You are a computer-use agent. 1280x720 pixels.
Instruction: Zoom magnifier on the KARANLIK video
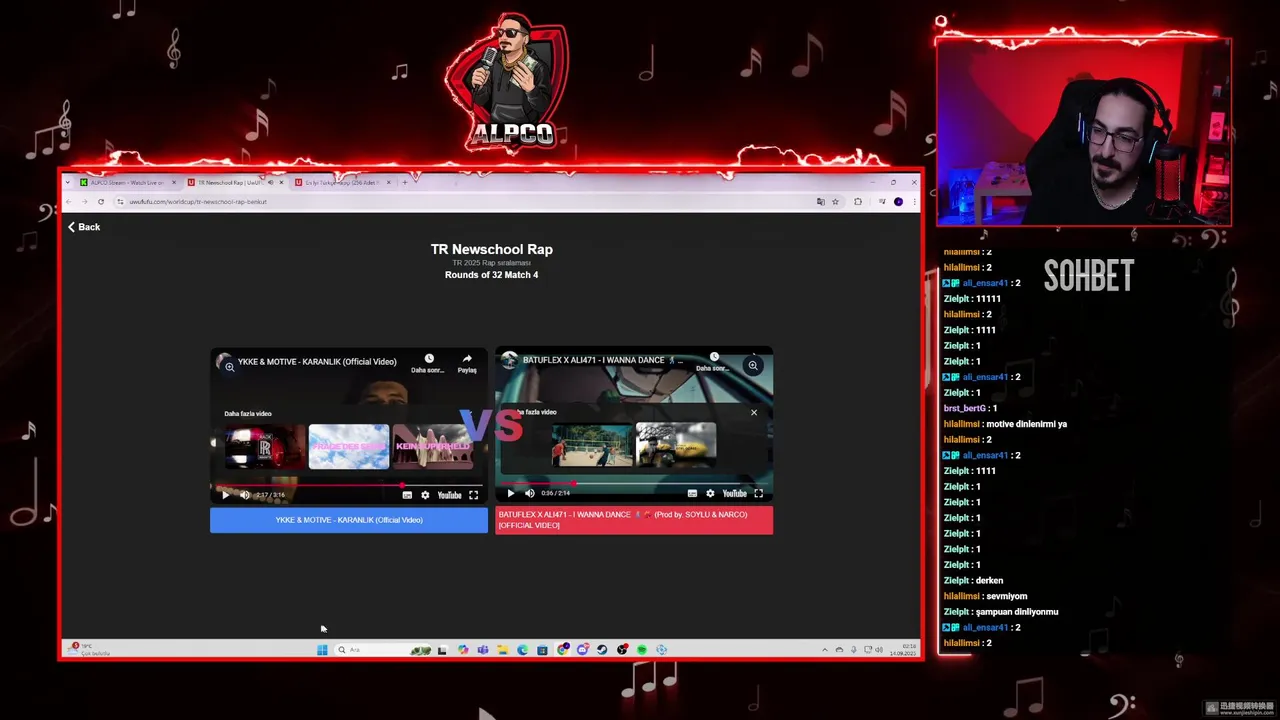pyautogui.click(x=229, y=367)
